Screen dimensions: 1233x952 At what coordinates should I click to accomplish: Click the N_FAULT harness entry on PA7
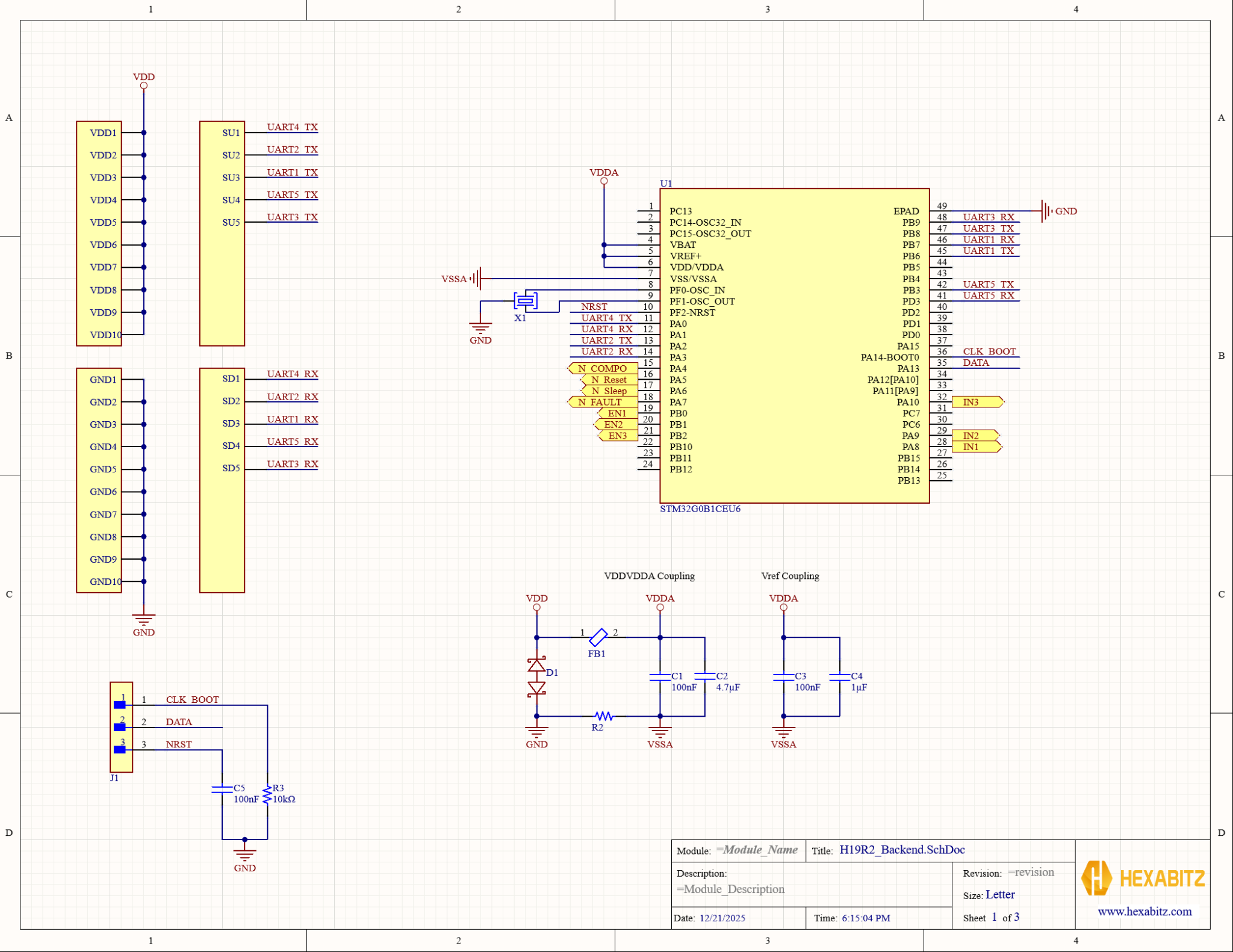click(600, 402)
